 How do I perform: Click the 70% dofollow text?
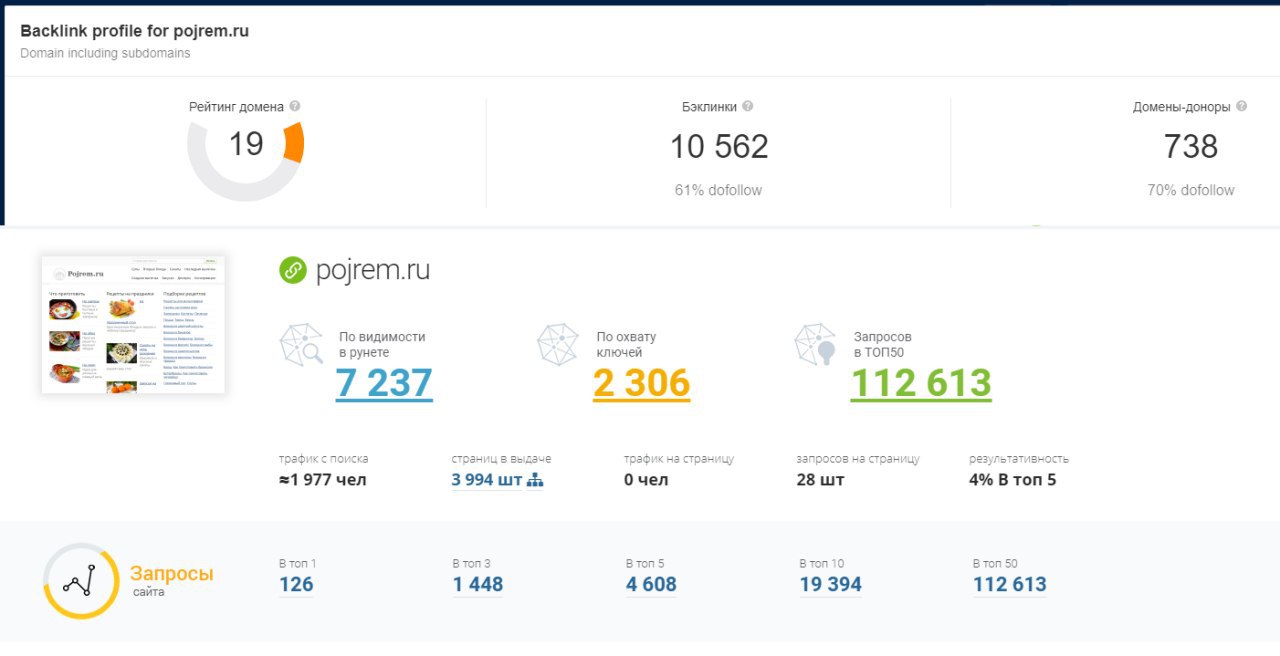1191,190
